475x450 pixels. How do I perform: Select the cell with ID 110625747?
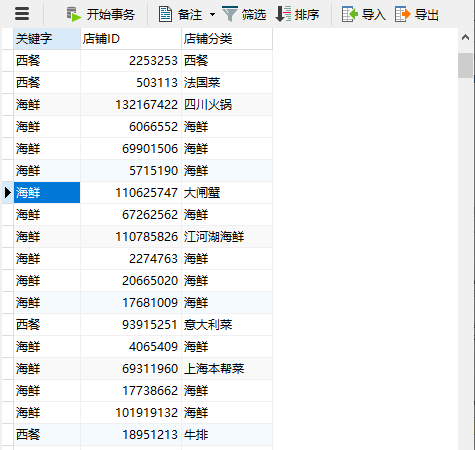[x=131, y=193]
